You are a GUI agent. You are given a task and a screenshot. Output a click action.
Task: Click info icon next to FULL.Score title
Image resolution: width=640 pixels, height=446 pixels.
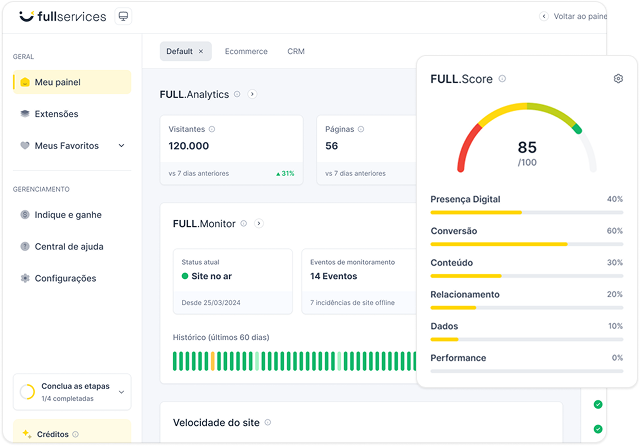coord(502,79)
